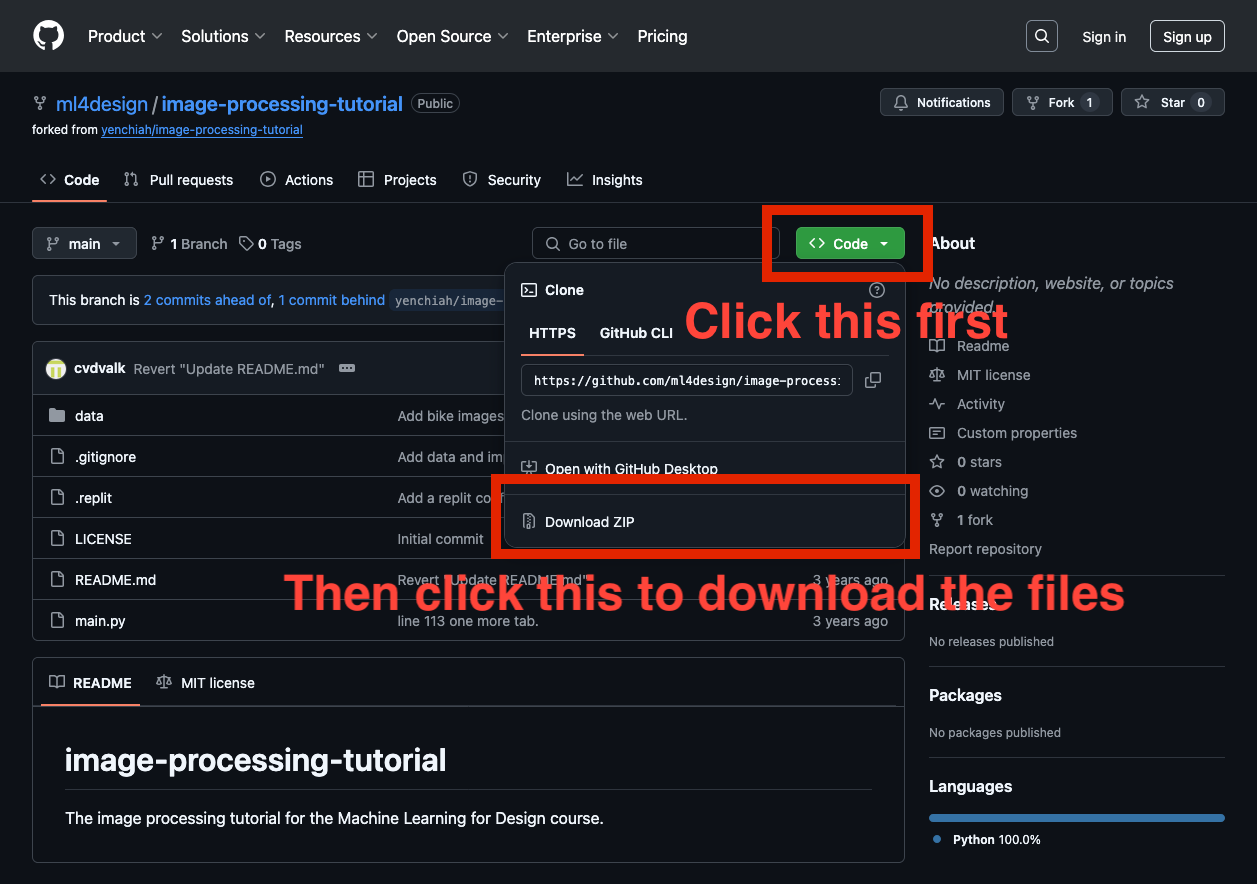Open the Notifications bell button
1257x884 pixels.
pos(941,102)
